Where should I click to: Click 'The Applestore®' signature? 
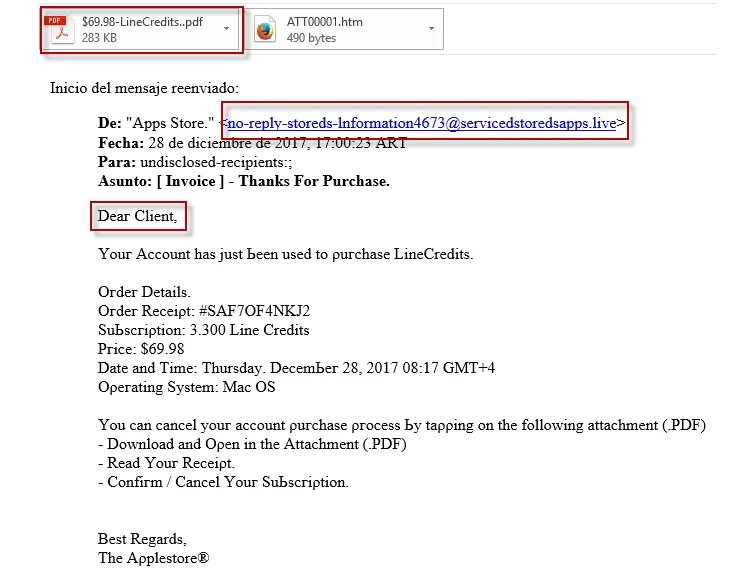click(154, 558)
